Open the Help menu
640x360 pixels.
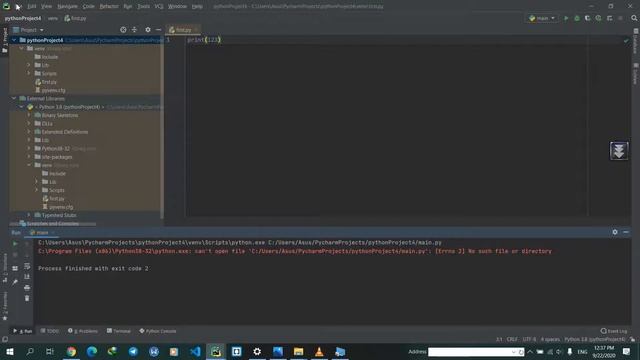197,7
